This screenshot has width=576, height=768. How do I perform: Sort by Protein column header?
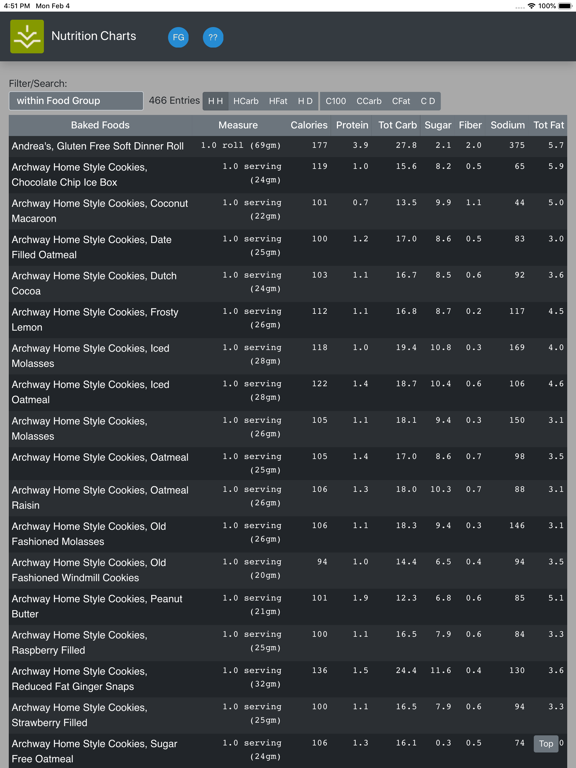click(352, 125)
